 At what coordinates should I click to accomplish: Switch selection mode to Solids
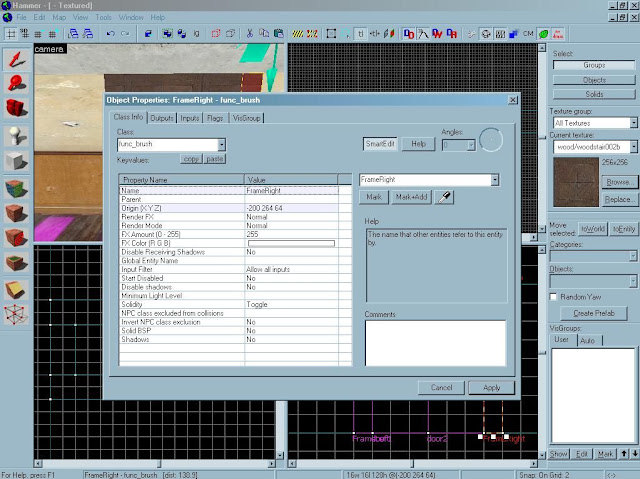(593, 93)
